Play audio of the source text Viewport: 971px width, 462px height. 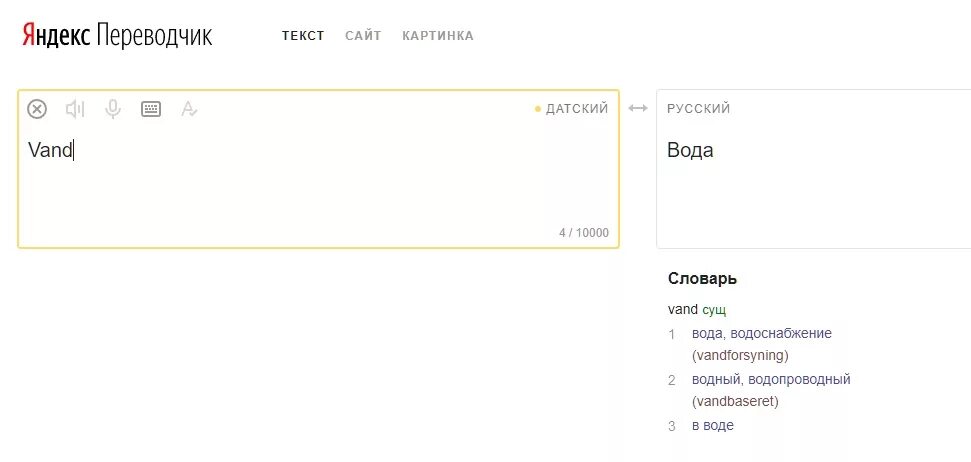tap(75, 109)
